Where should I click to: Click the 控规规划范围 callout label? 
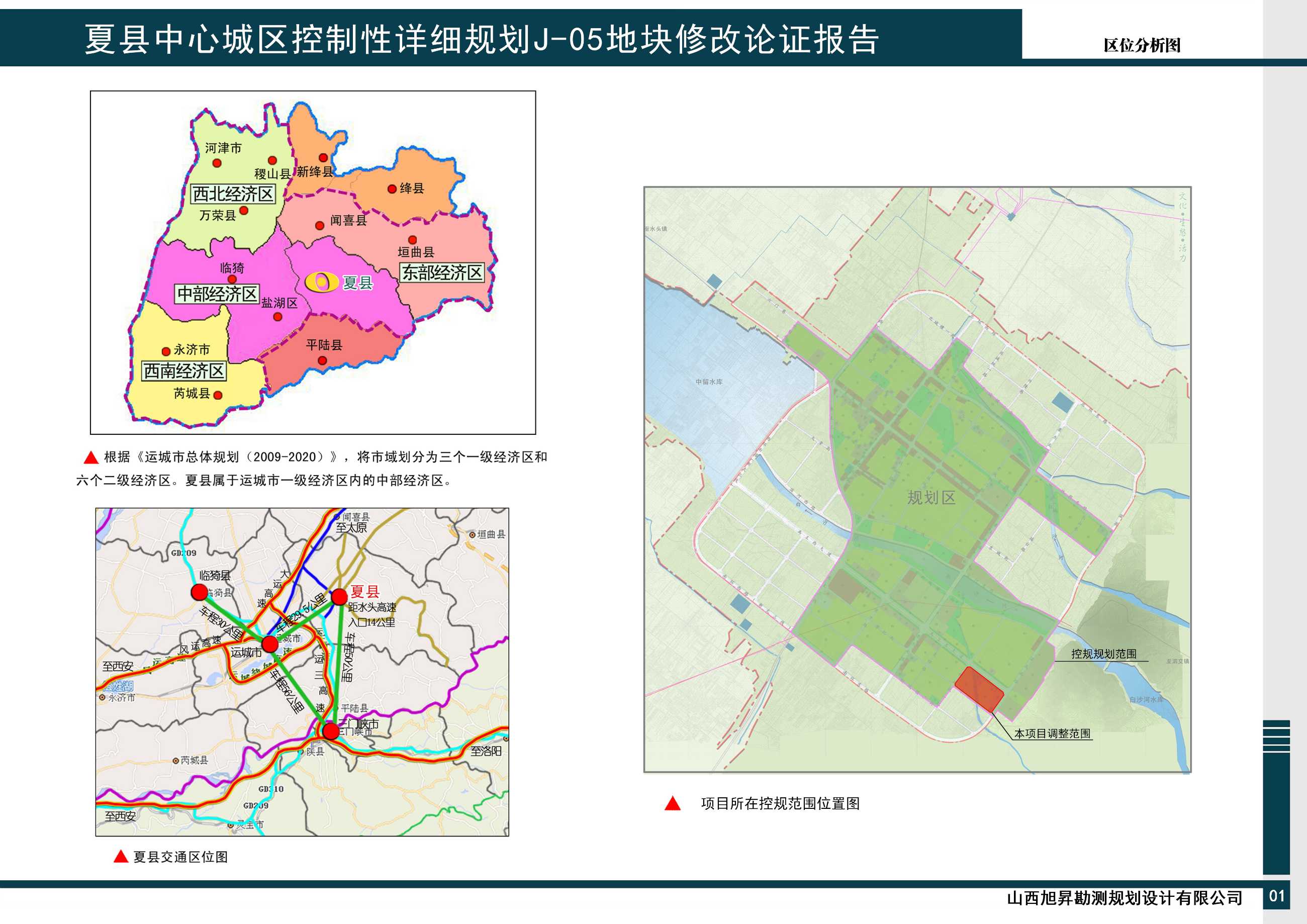click(x=1104, y=654)
